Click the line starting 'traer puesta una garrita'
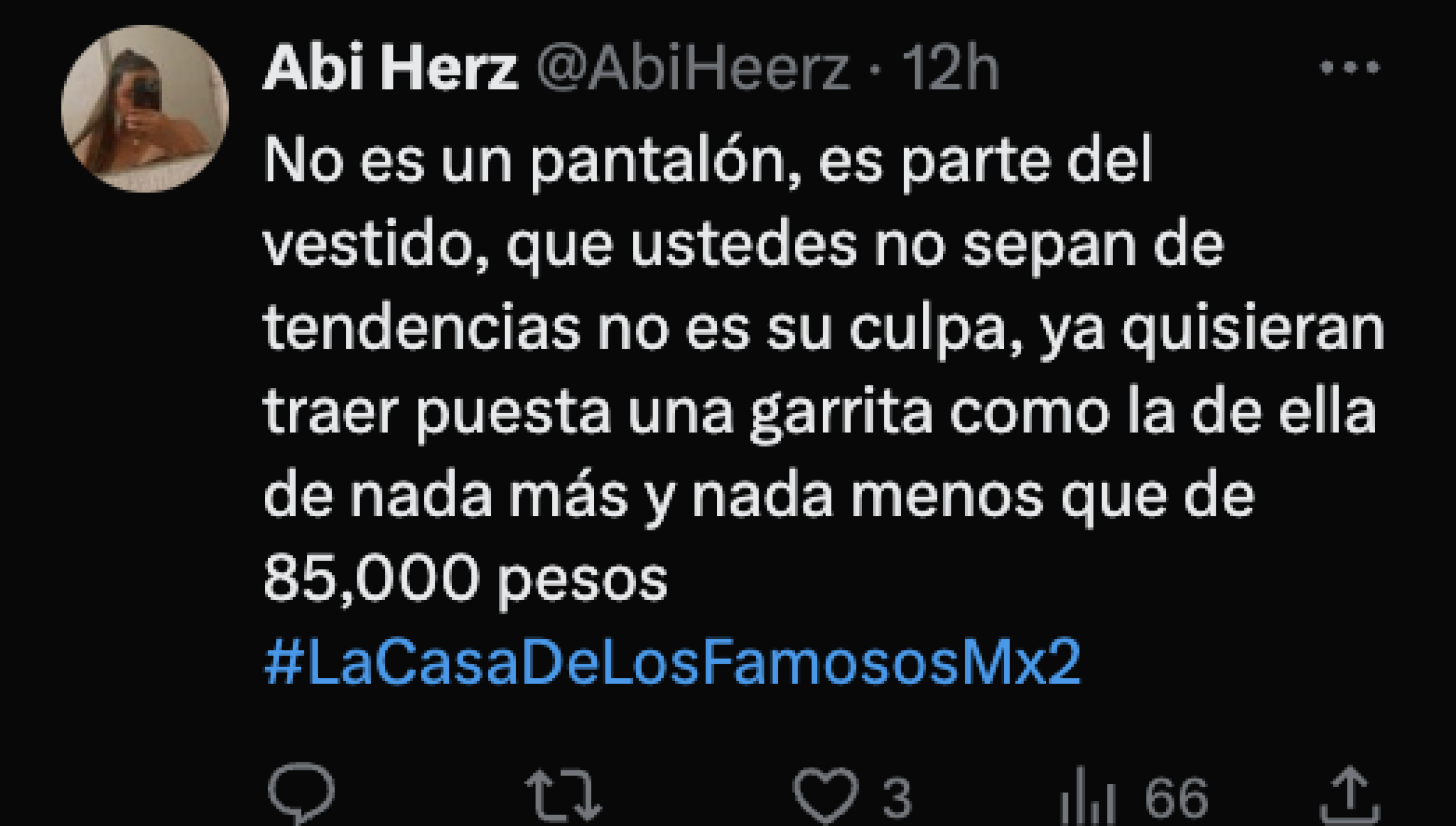This screenshot has height=826, width=1456. [820, 413]
